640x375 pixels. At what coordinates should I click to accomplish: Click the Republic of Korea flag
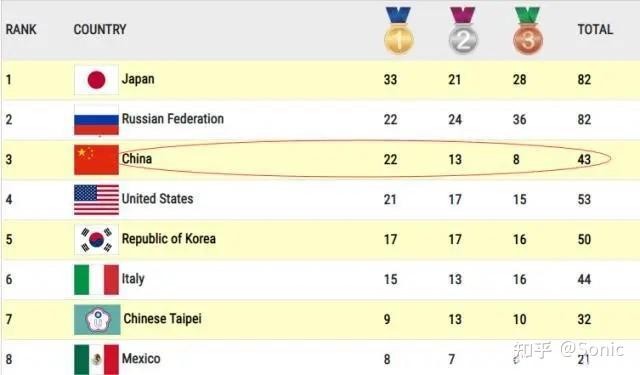[x=96, y=240]
